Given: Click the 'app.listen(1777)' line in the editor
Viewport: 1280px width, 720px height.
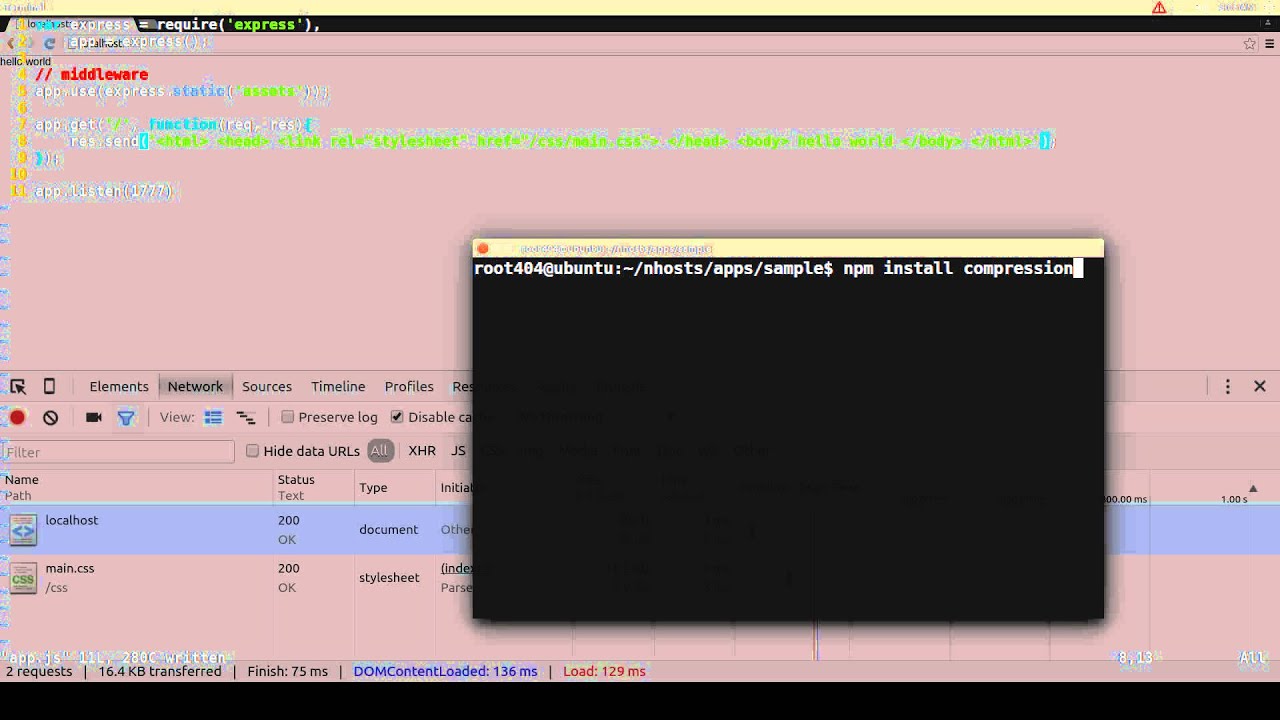Looking at the screenshot, I should [104, 191].
